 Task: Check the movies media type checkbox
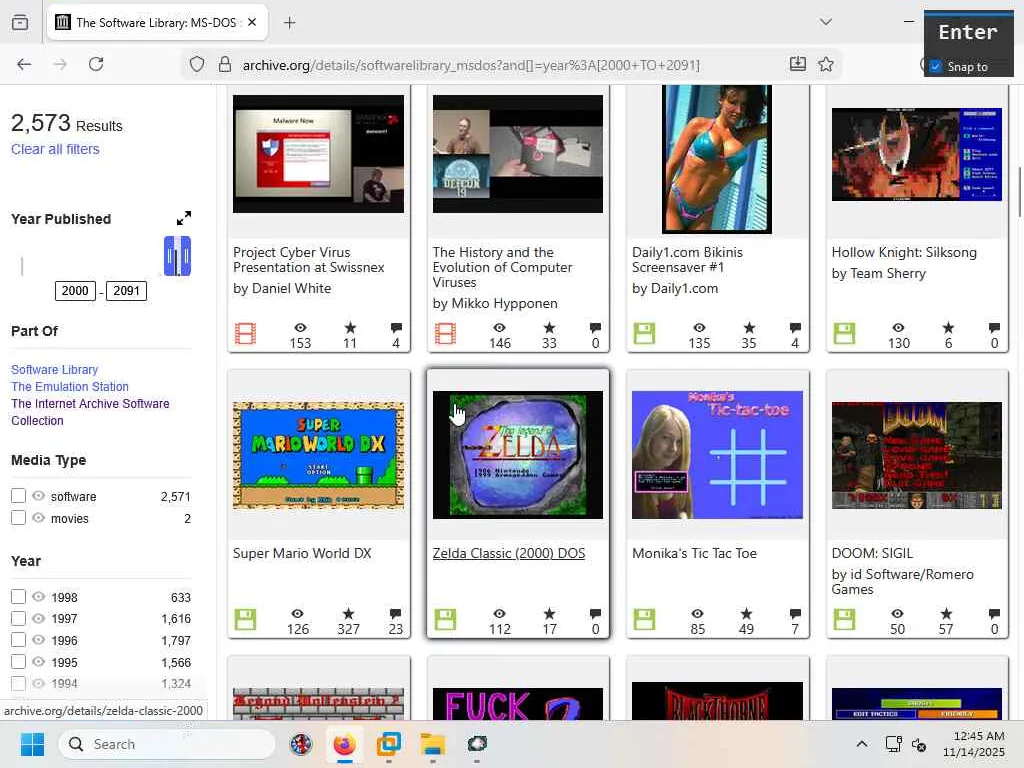18,518
